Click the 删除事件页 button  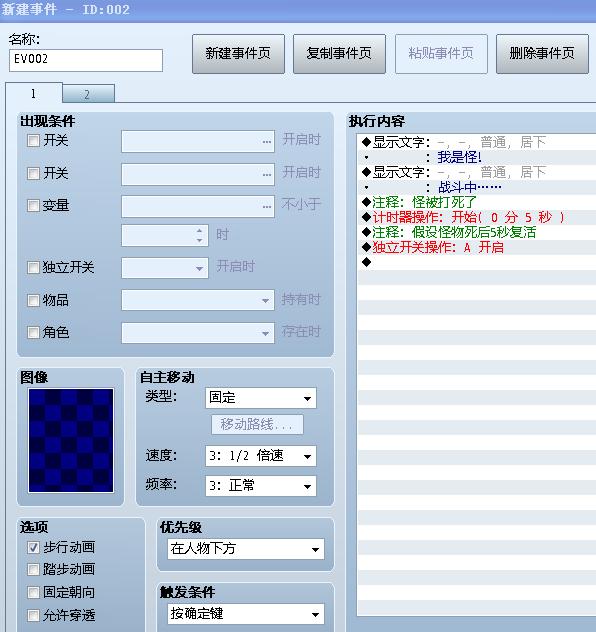coord(542,54)
